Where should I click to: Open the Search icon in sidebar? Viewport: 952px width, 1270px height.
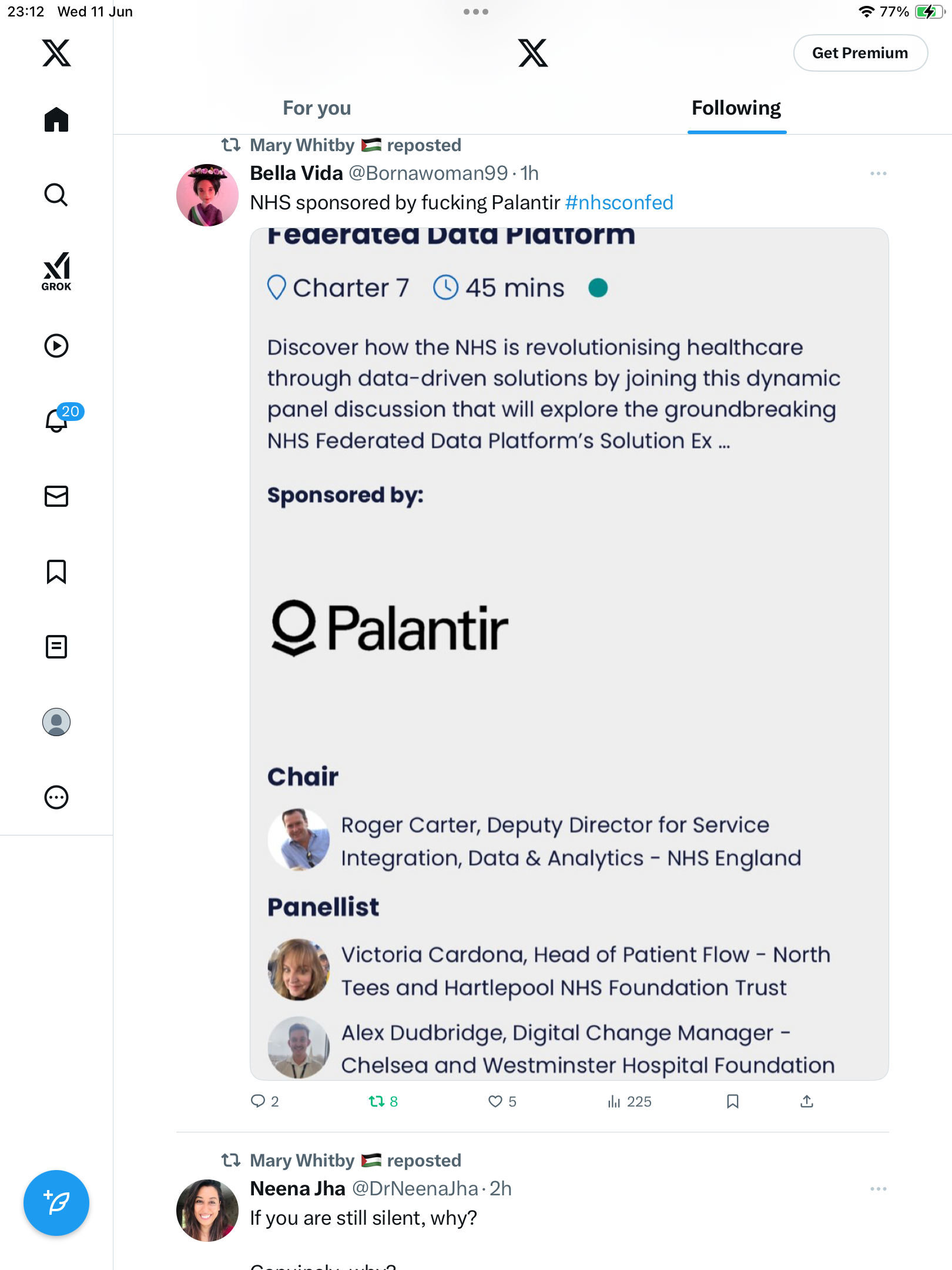click(56, 195)
